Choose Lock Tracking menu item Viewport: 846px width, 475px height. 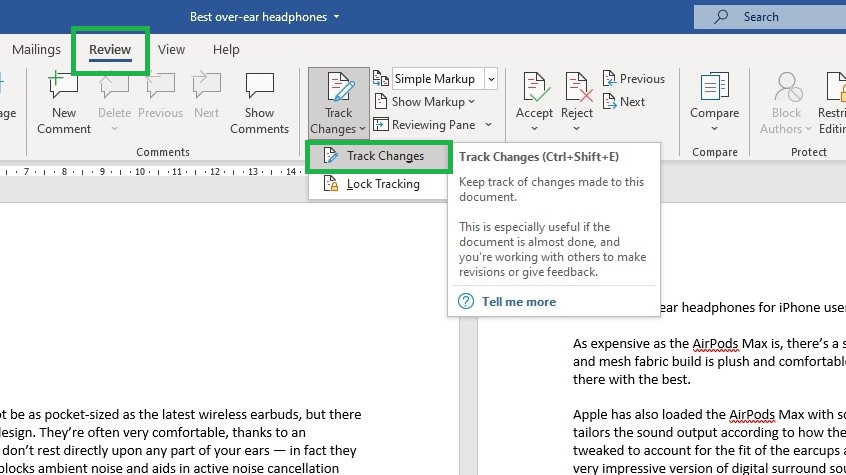point(378,184)
